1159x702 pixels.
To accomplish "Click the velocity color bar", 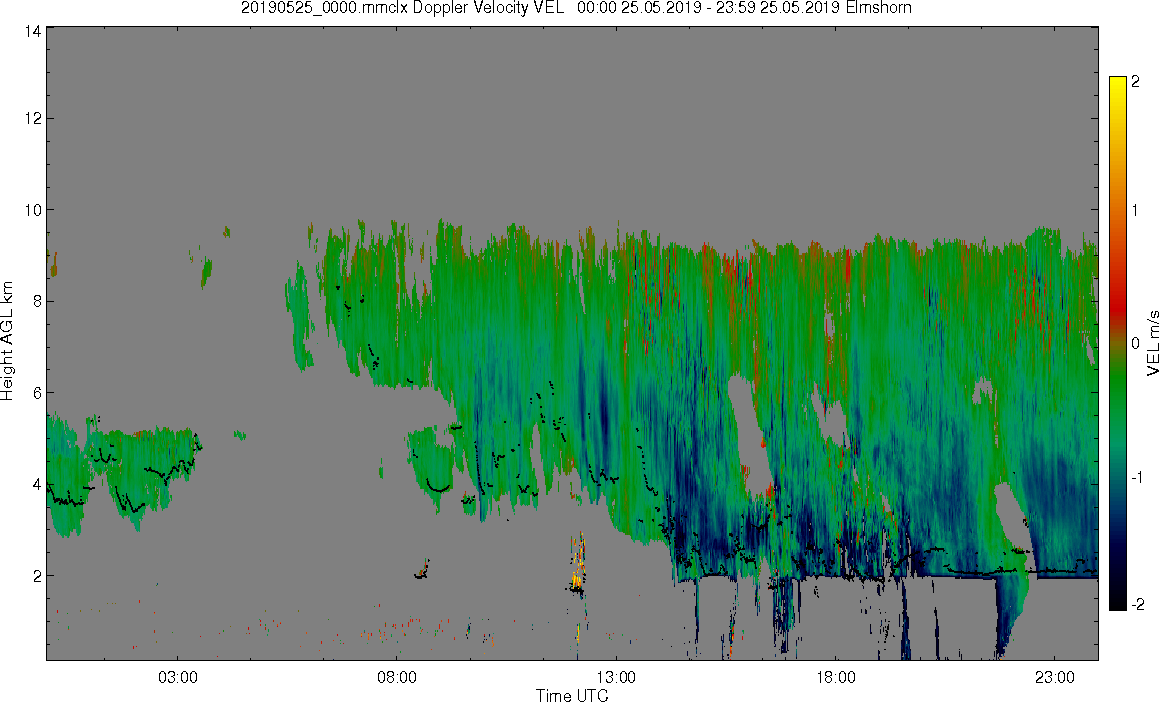I will [x=1118, y=343].
